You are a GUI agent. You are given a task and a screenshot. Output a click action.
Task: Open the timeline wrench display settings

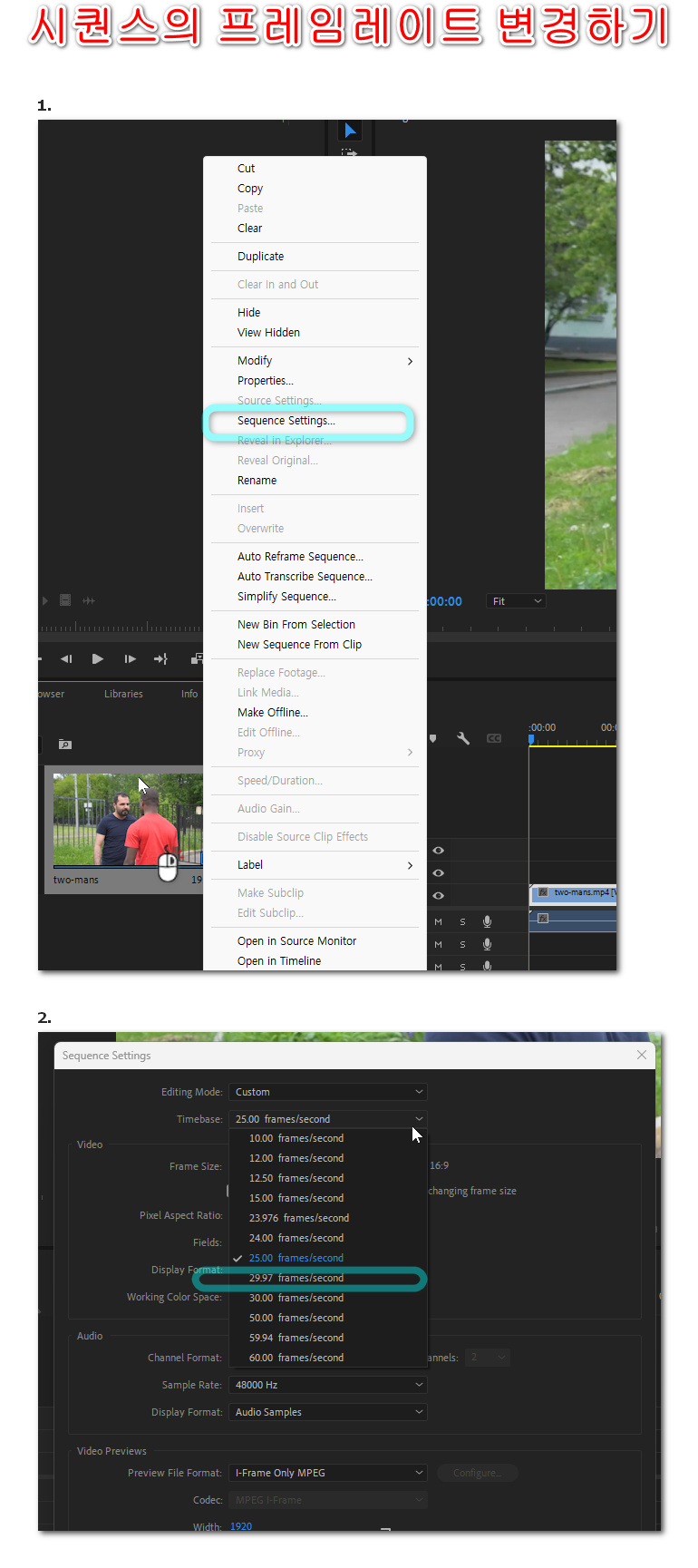click(x=463, y=738)
